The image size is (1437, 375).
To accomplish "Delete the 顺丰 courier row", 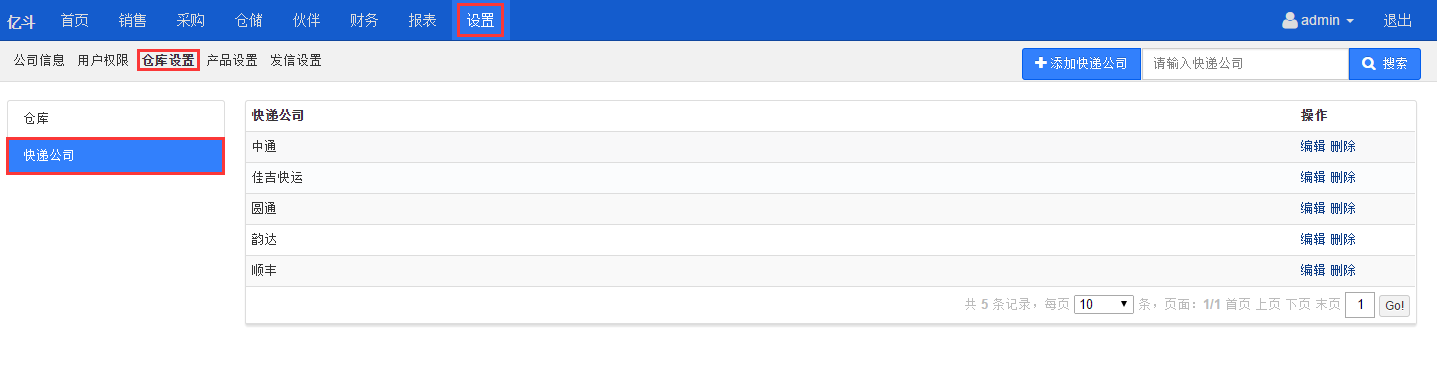I will (x=1343, y=270).
